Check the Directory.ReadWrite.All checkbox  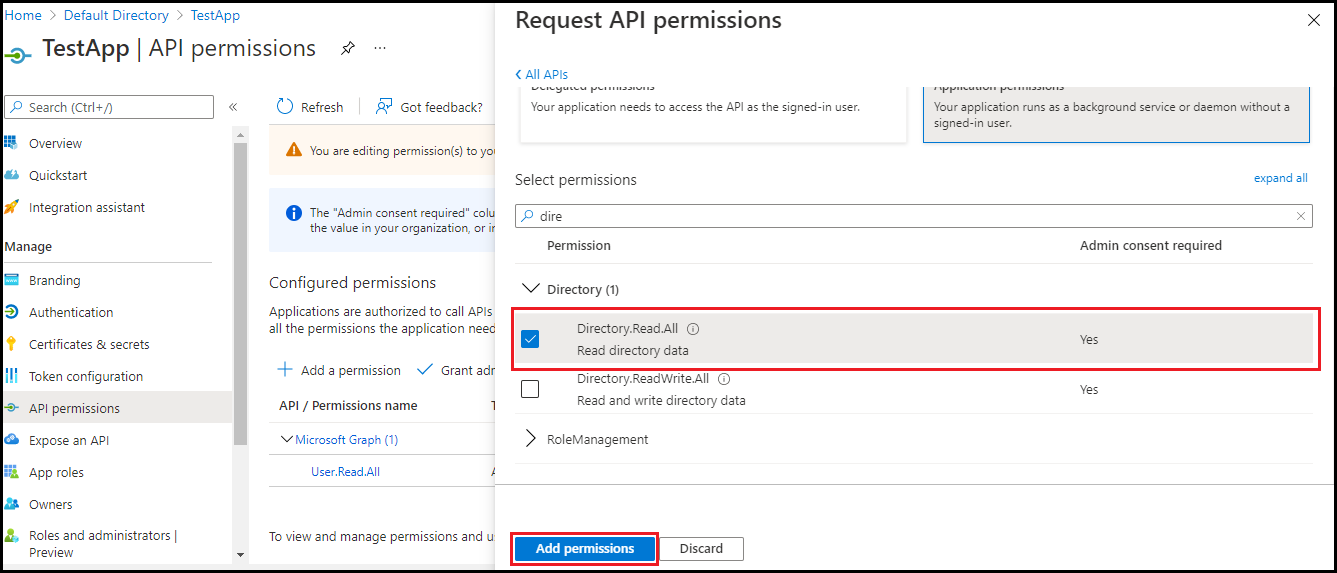pos(530,389)
